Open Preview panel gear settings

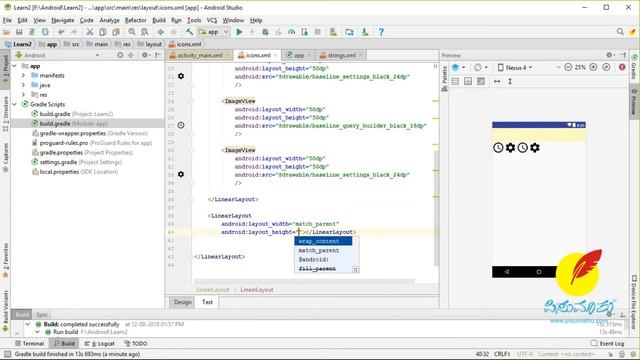click(610, 55)
